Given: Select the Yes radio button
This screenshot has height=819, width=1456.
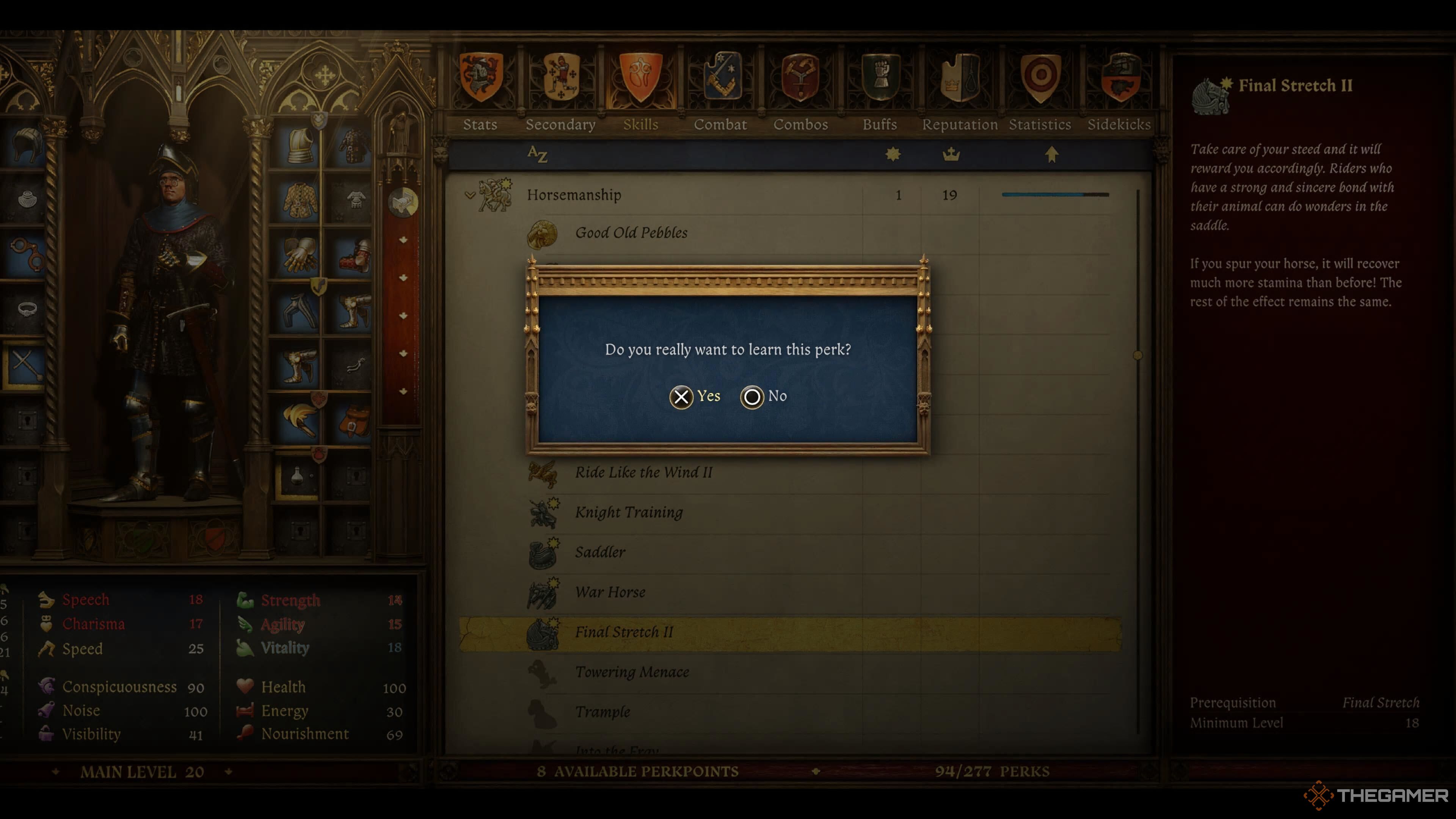Looking at the screenshot, I should [681, 395].
